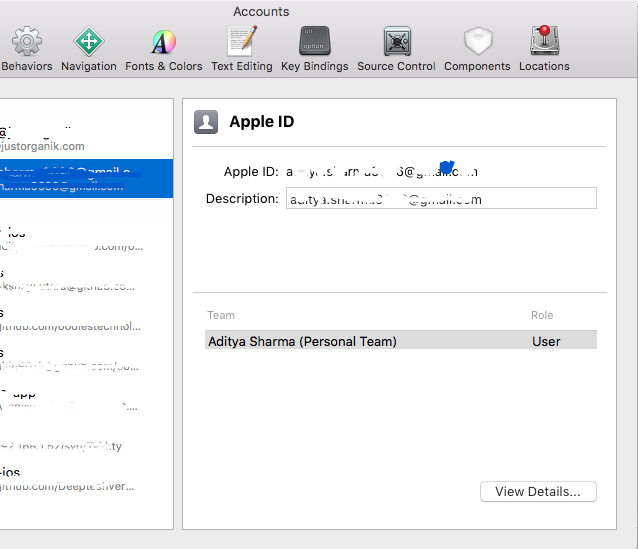
Task: Open the Key Bindings option-key icon
Action: coord(315,41)
